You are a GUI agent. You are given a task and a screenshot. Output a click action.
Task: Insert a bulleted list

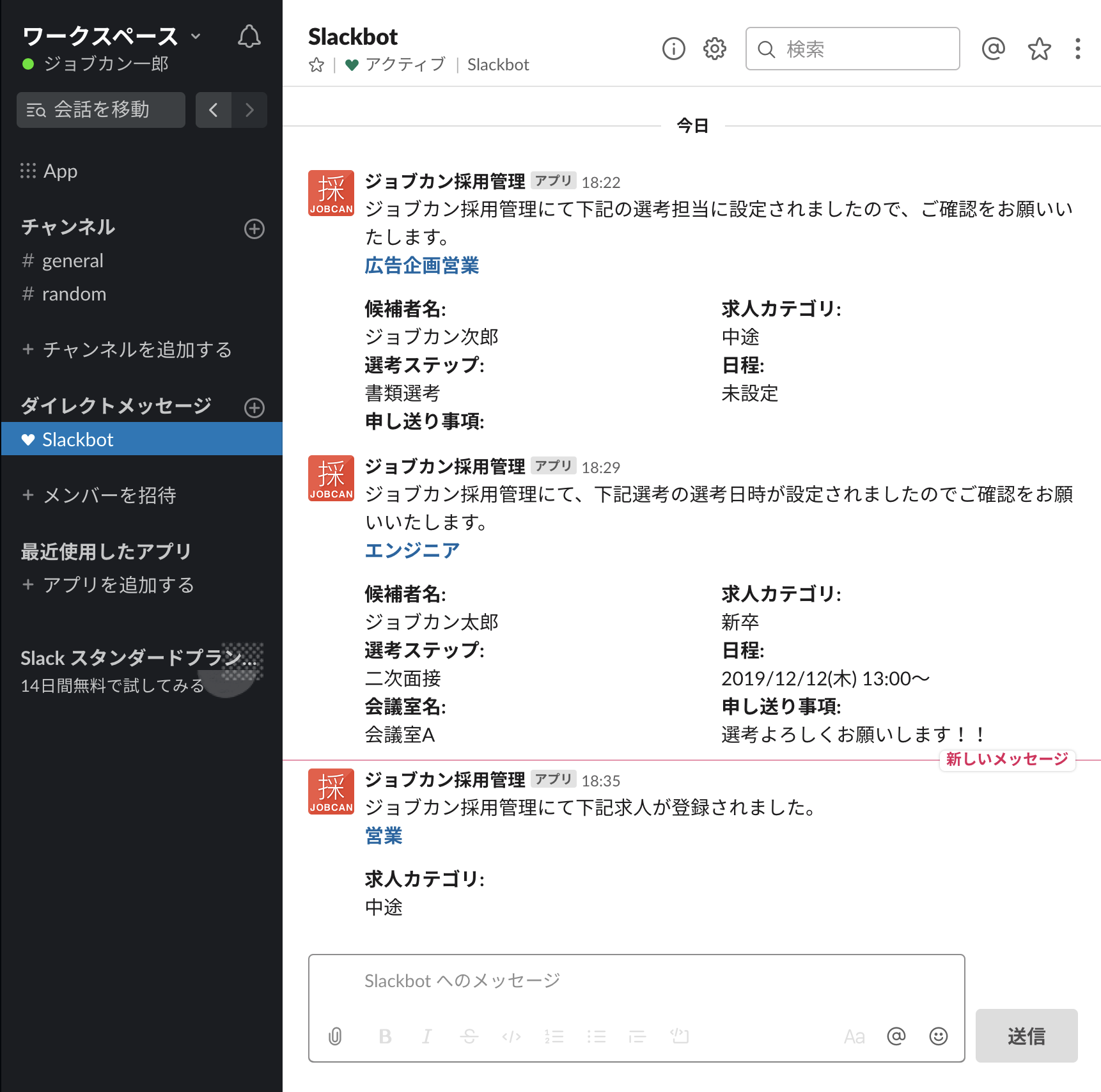[596, 1036]
